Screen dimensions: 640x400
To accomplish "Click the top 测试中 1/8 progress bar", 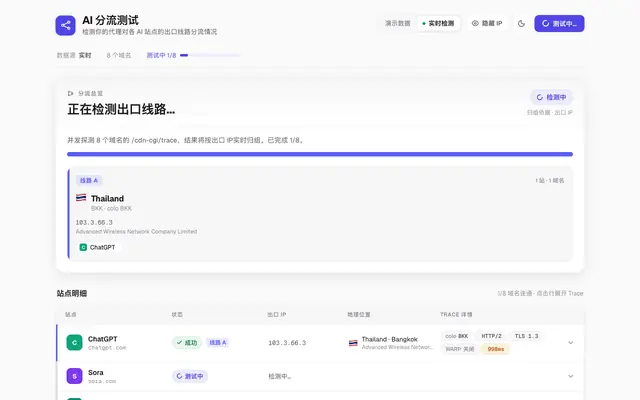I will [x=210, y=55].
